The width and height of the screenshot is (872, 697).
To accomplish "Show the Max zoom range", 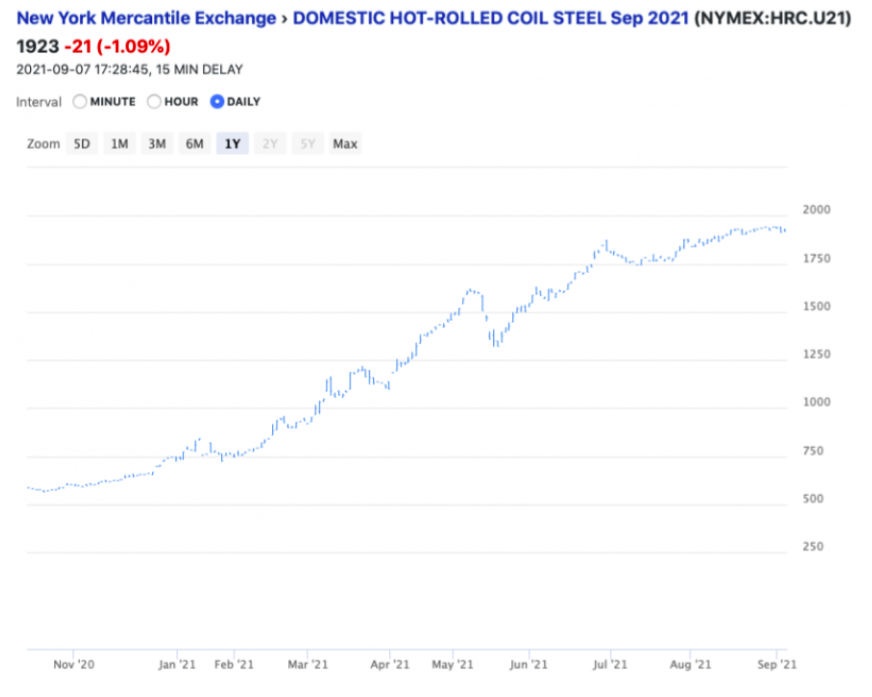I will [x=345, y=144].
